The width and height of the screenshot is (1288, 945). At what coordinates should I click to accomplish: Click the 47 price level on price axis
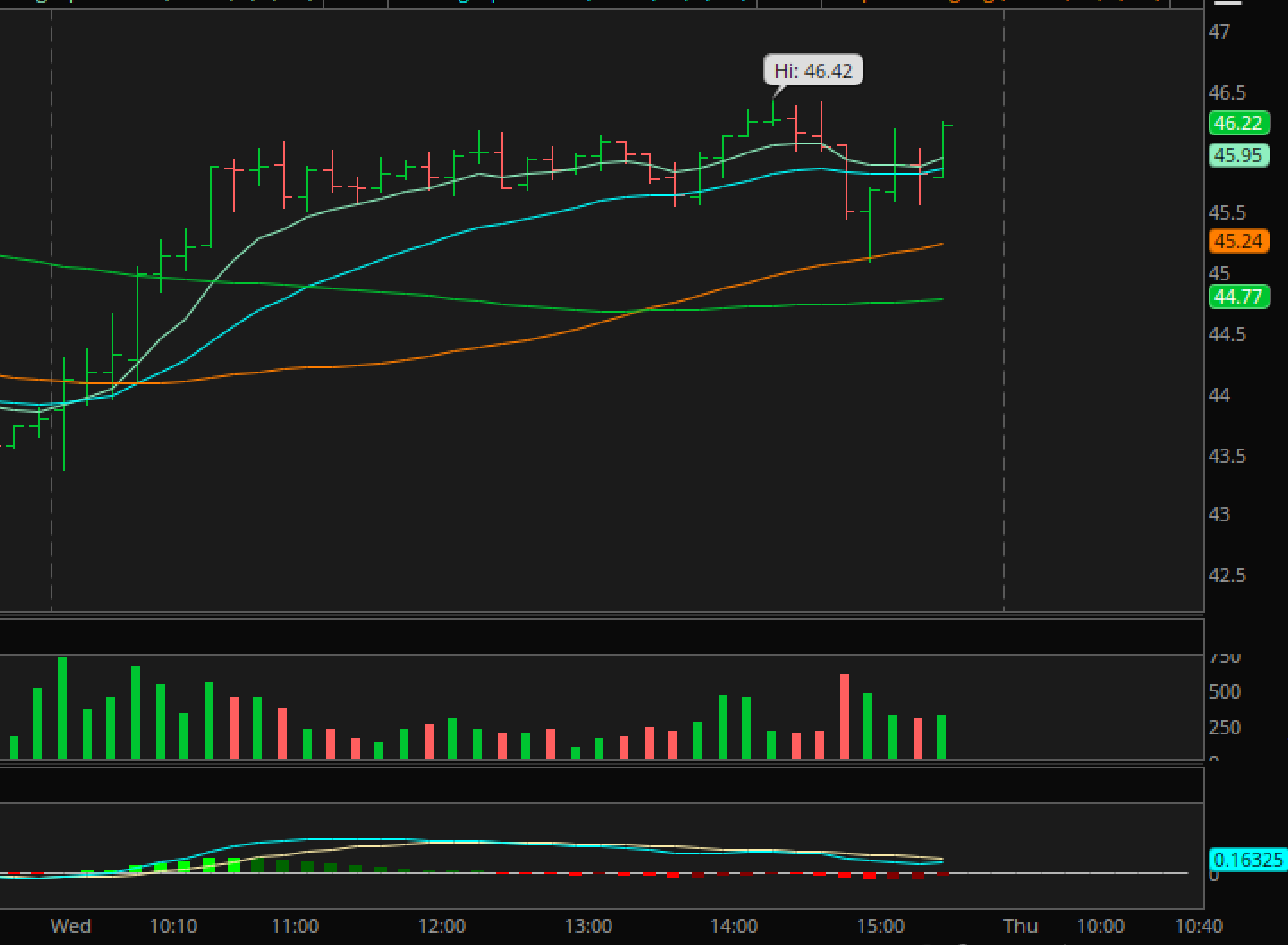(1219, 32)
